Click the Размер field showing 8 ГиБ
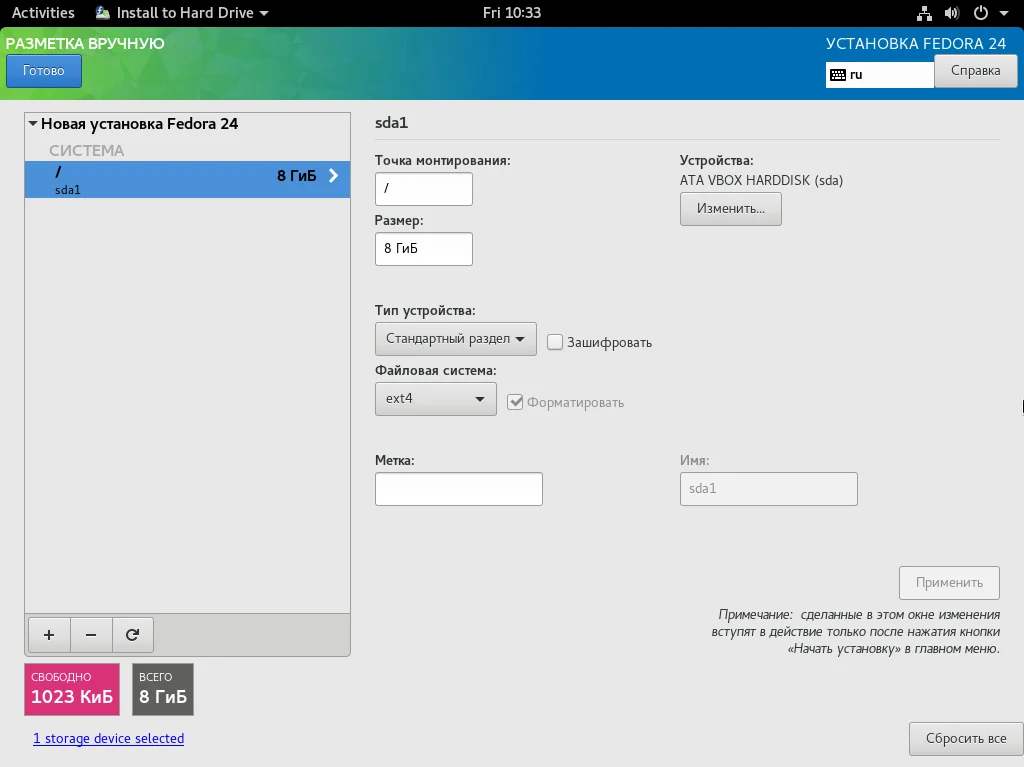Image resolution: width=1024 pixels, height=767 pixels. coord(424,249)
